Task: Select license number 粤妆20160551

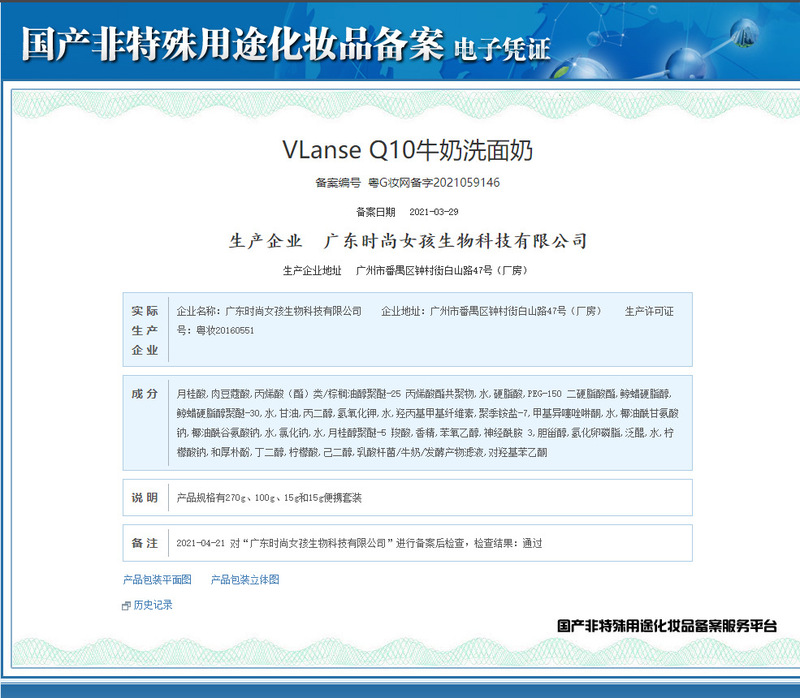Action: click(x=225, y=331)
